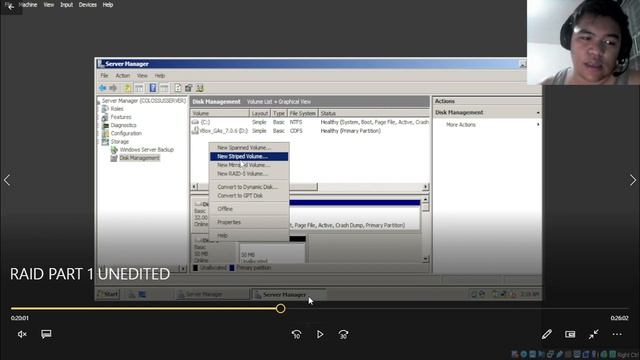Screen dimensions: 640x360
Task: Open the pencil edit tool
Action: 547,334
